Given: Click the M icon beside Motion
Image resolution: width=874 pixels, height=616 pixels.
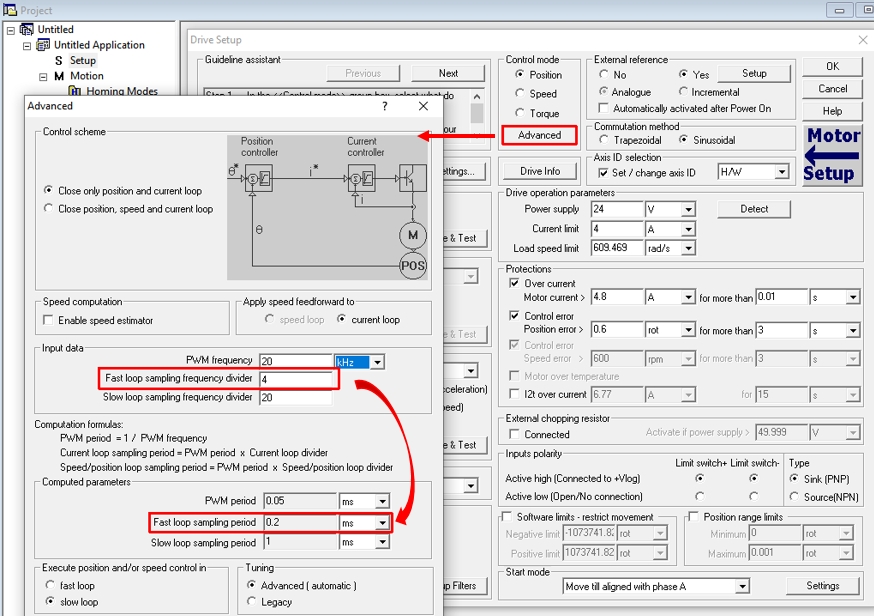Looking at the screenshot, I should (59, 76).
